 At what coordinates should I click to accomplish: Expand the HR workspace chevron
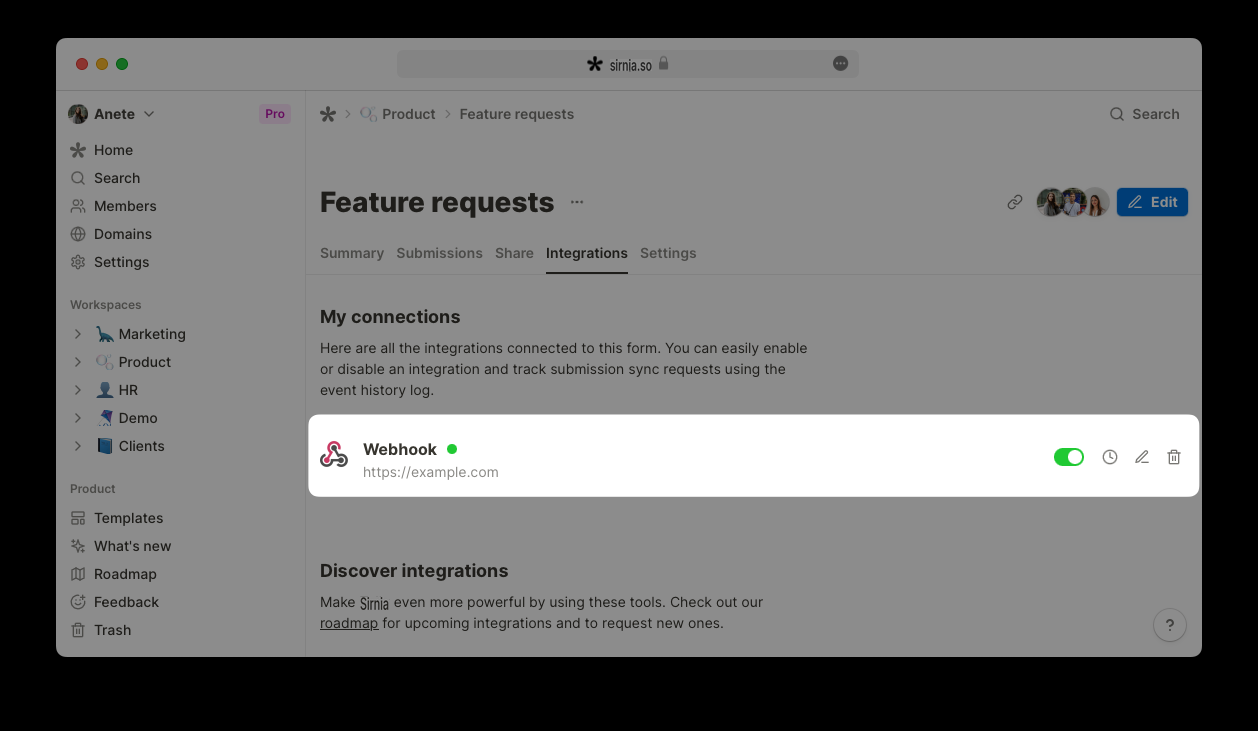(78, 390)
